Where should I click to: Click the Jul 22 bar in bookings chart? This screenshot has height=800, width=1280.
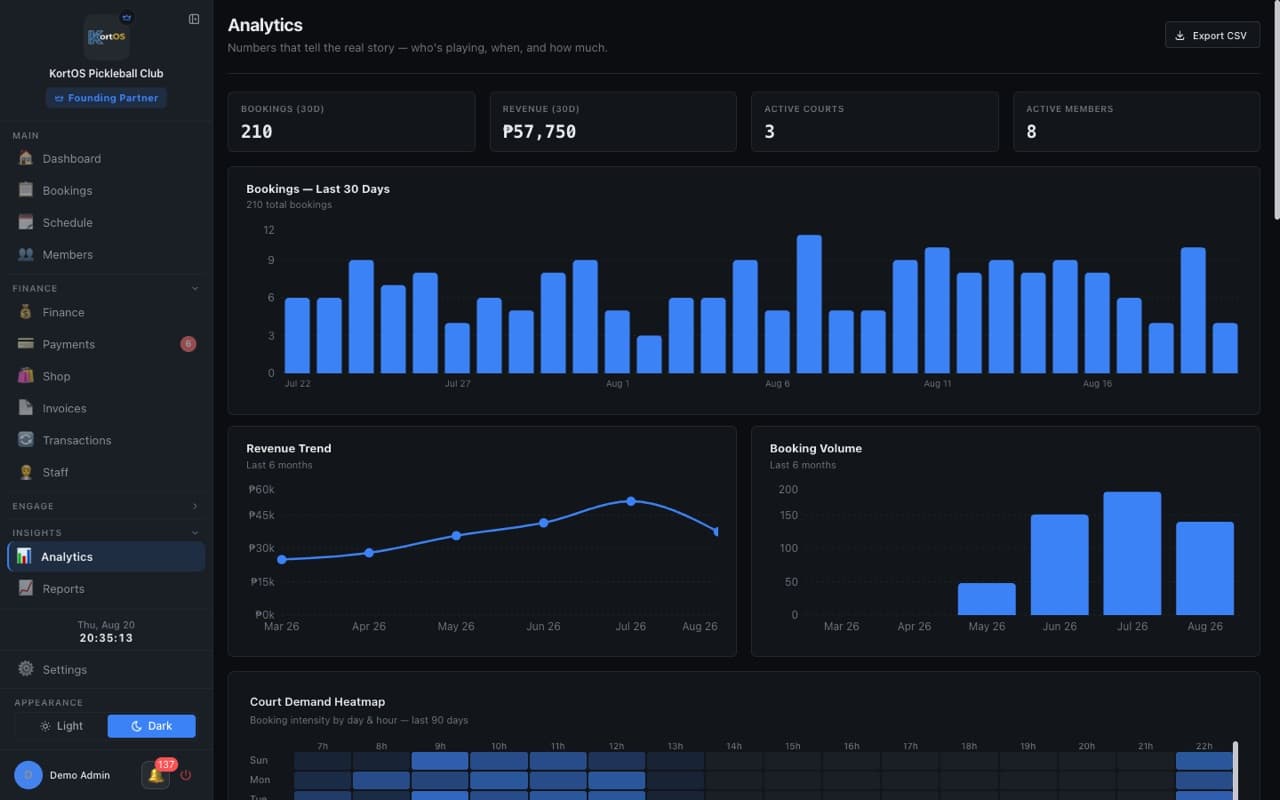[297, 335]
